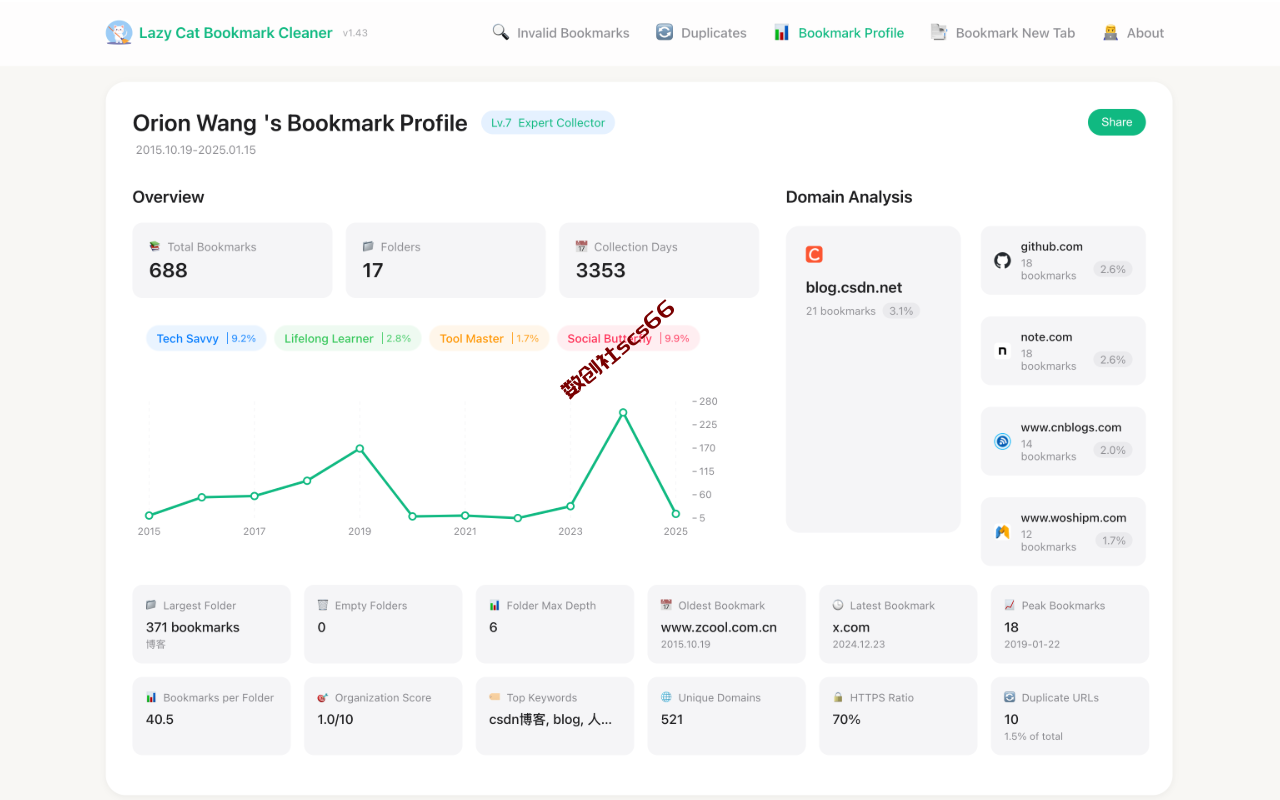Screen dimensions: 1280x800
Task: Click the green Share button
Action: click(x=1117, y=122)
